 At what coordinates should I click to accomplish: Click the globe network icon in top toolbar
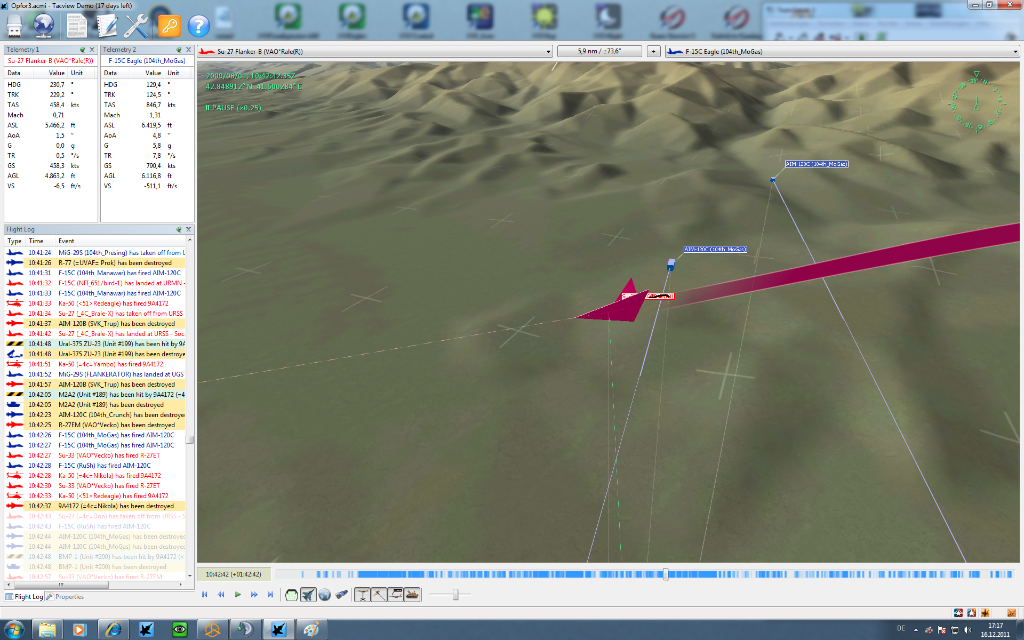pos(44,25)
